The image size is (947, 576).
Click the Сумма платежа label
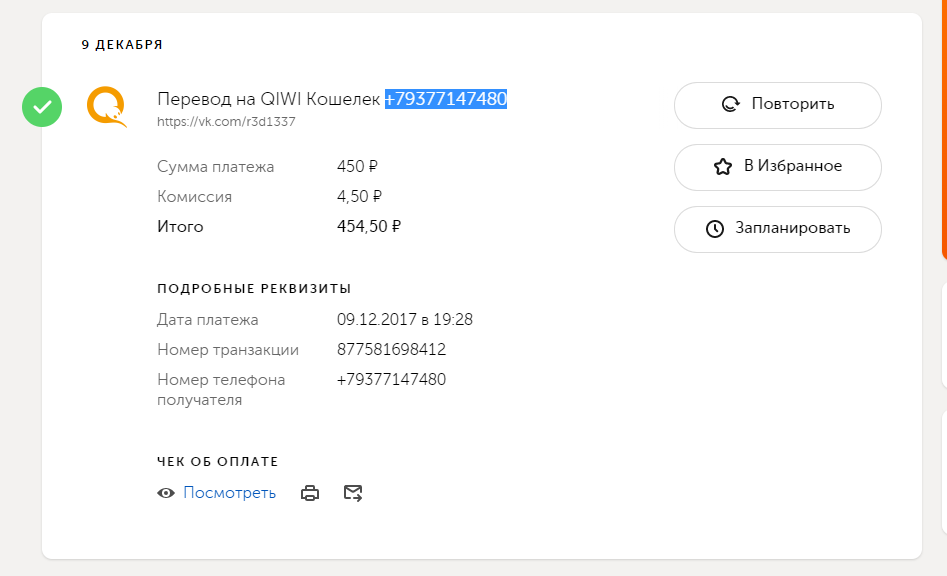(216, 167)
